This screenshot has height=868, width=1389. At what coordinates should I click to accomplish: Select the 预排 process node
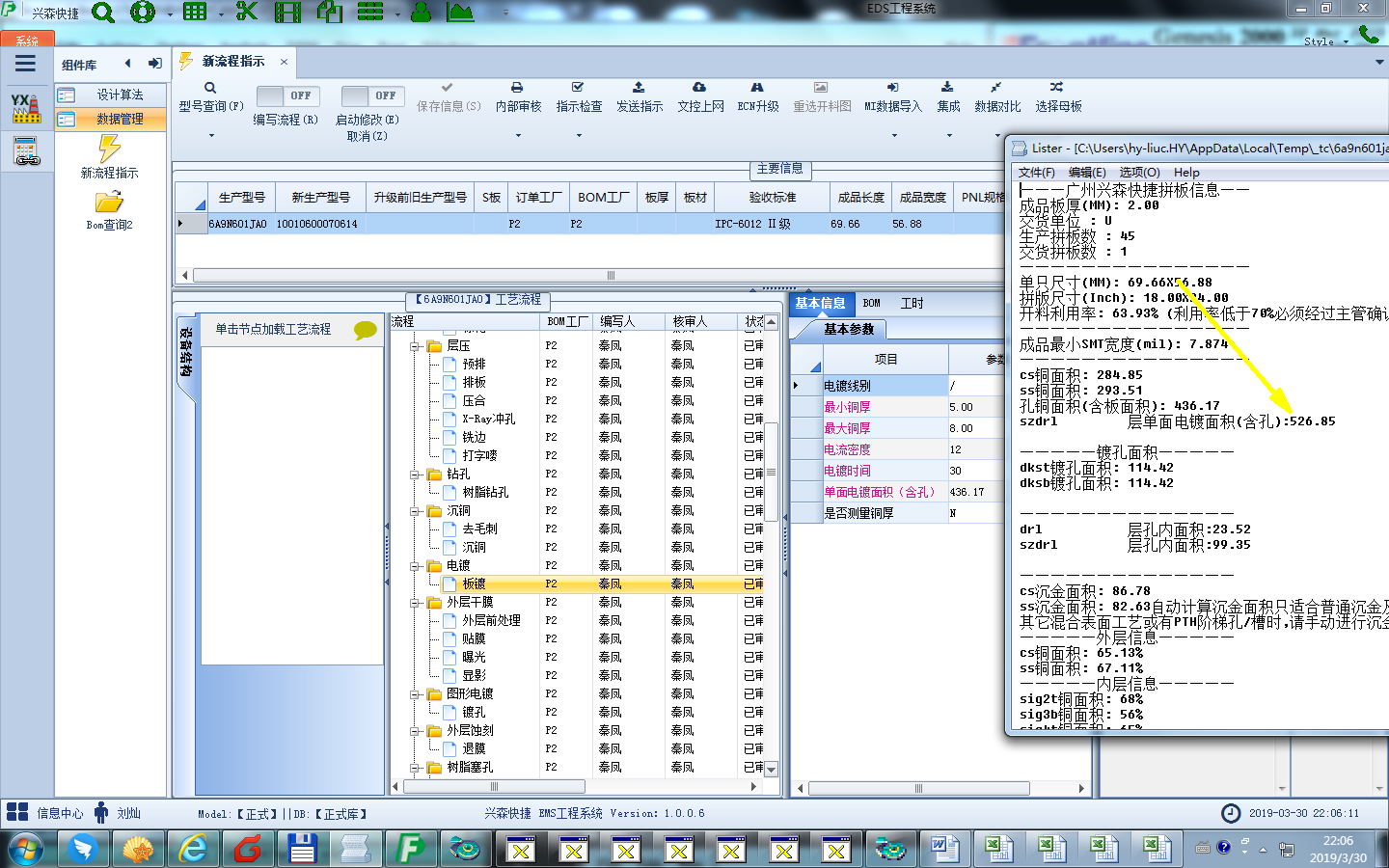[474, 364]
